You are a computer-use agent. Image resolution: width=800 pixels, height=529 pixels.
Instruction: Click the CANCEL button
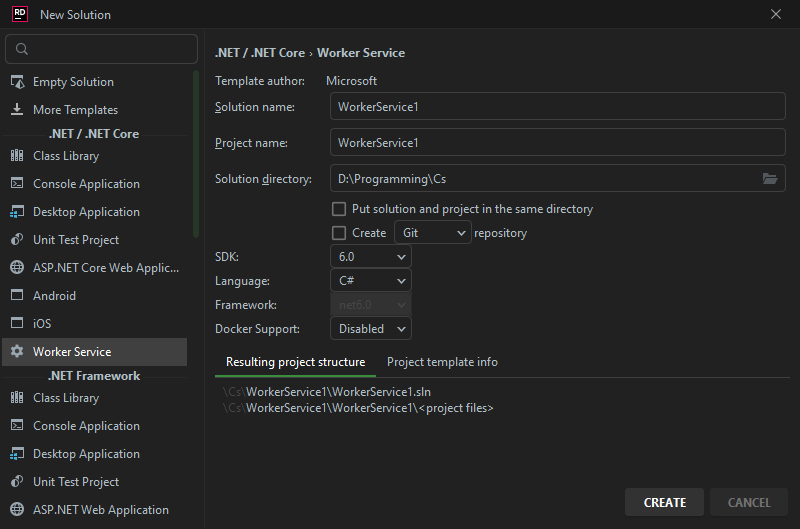749,502
